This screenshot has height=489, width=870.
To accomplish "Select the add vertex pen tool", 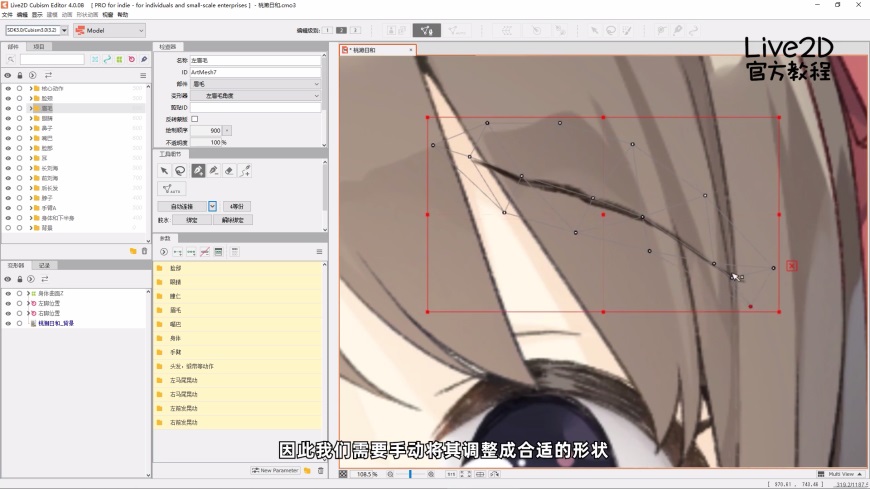I will [198, 171].
